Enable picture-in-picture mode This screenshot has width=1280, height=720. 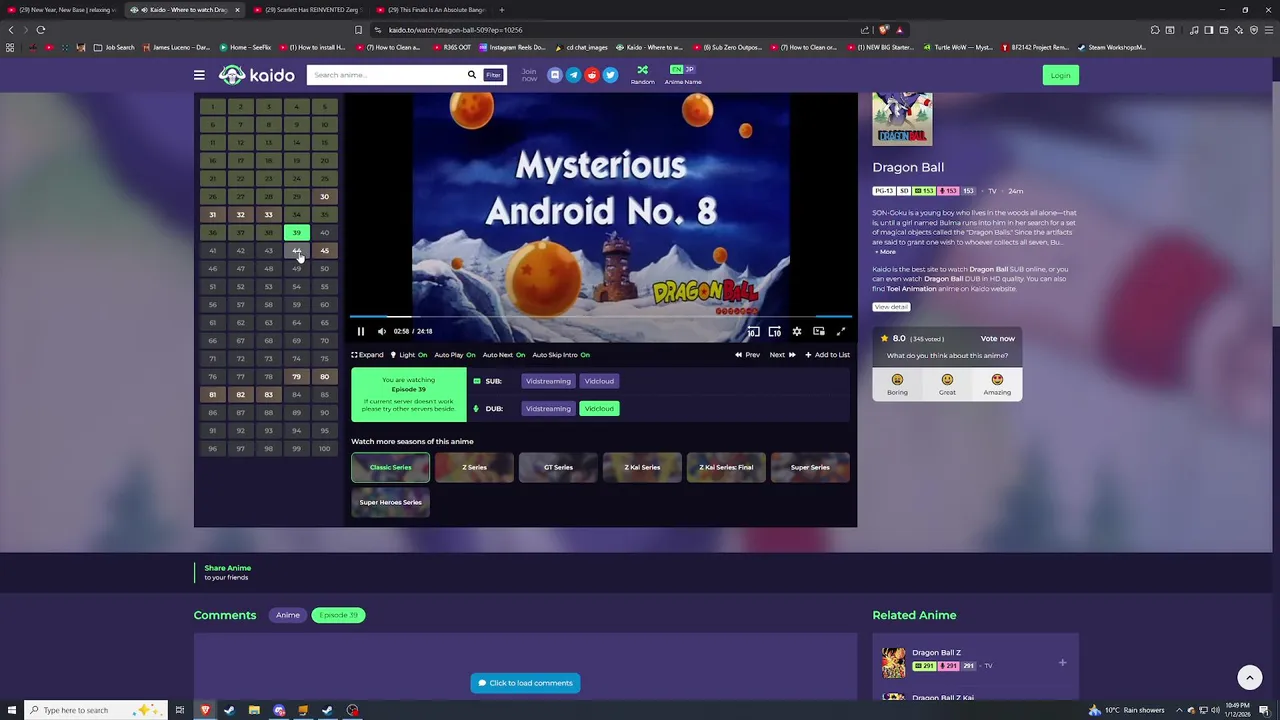819,331
